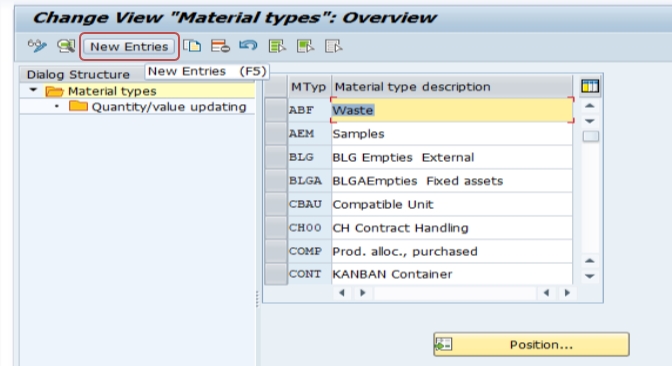
Task: Click the Waste description field
Action: point(452,110)
